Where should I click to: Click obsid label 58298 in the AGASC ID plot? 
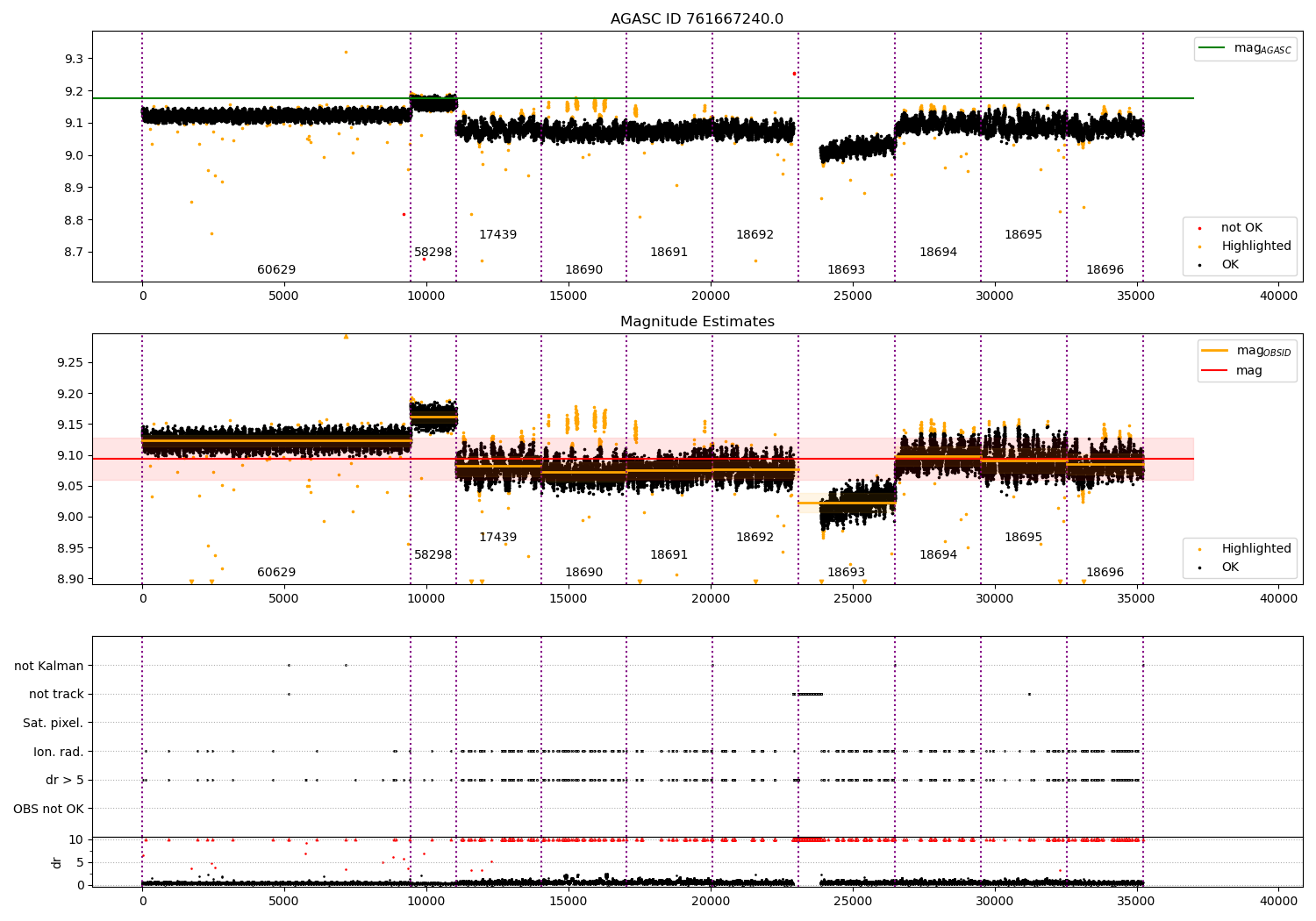[433, 253]
